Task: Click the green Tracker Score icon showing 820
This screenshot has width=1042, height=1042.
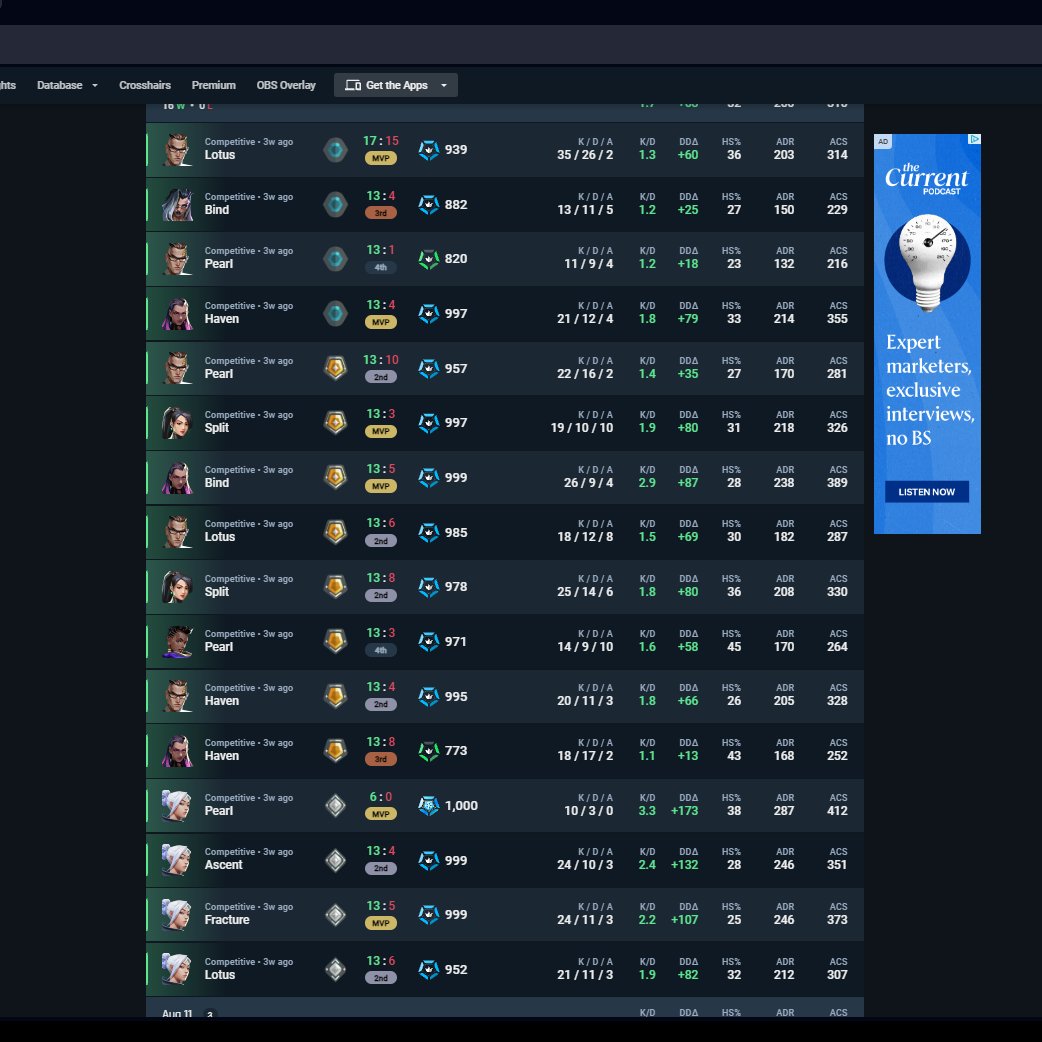Action: 428,258
